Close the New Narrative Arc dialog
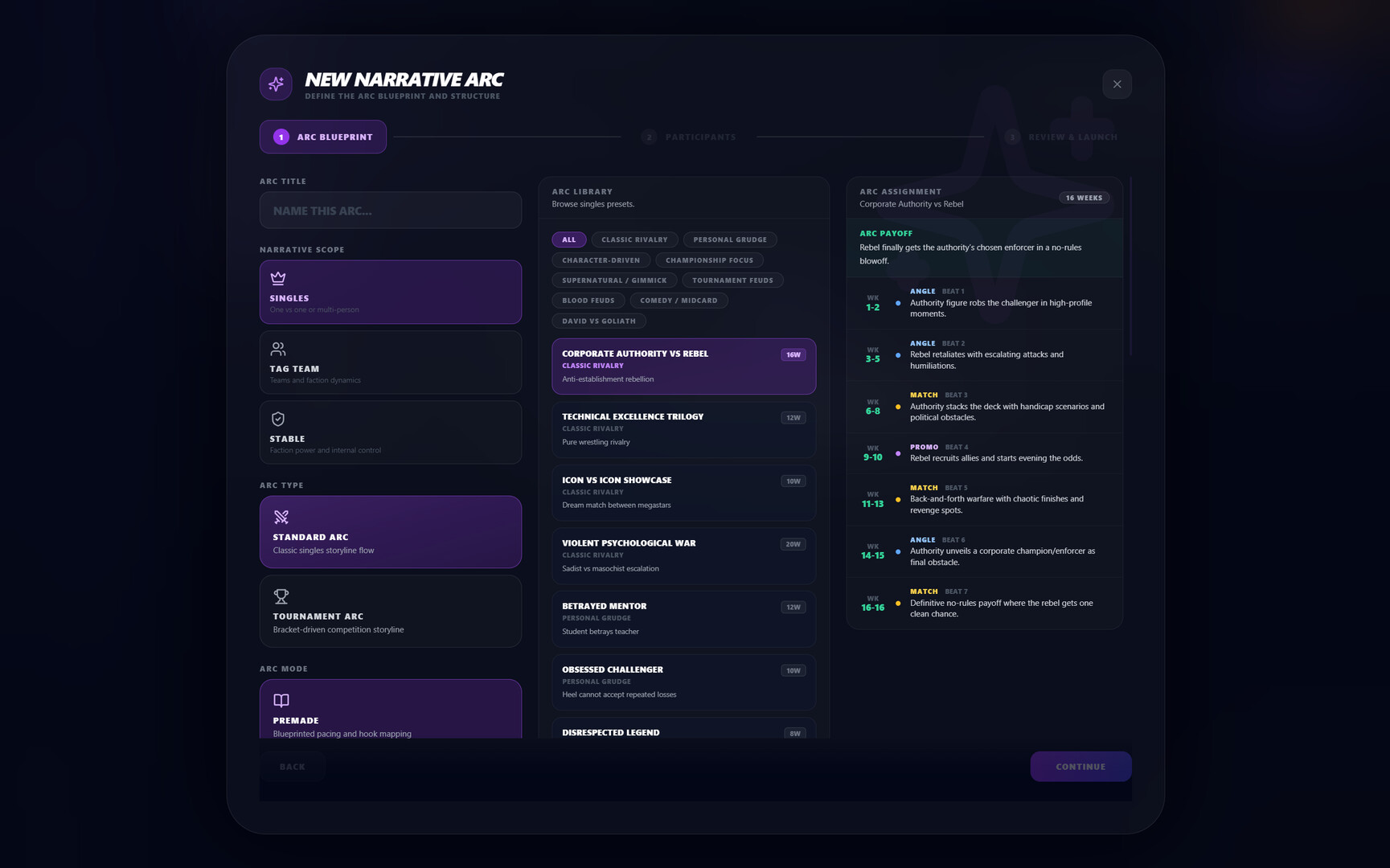The image size is (1390, 868). click(x=1117, y=84)
